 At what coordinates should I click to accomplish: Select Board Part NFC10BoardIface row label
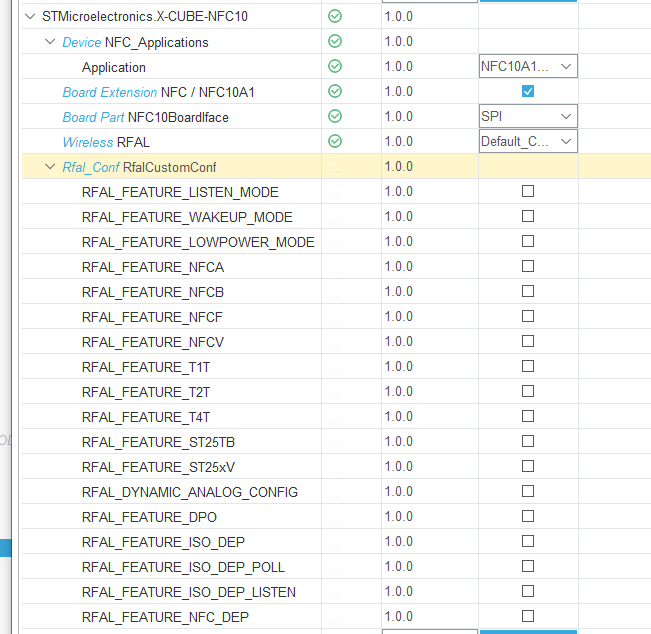[x=145, y=117]
